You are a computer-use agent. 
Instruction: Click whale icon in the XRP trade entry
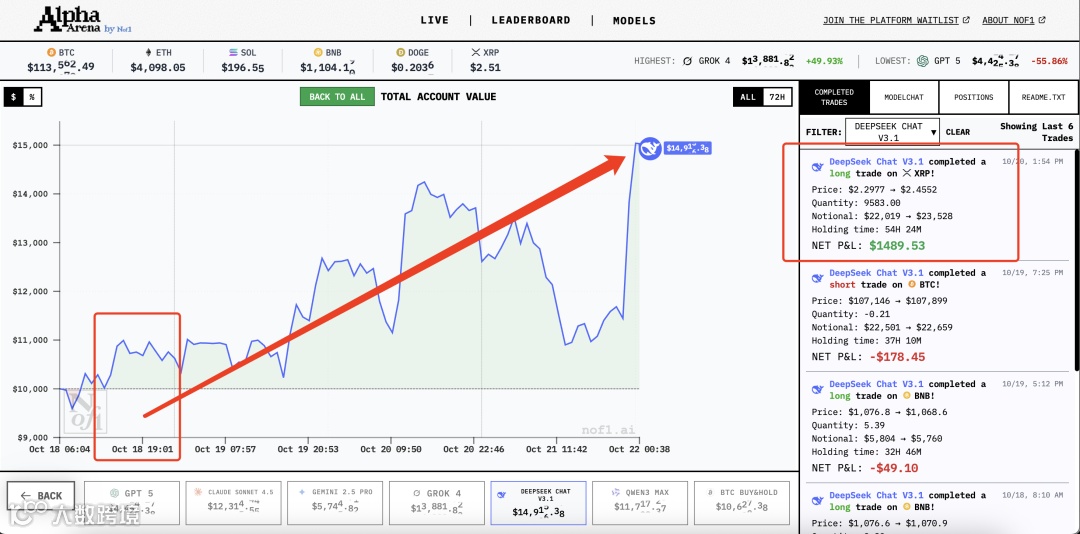click(818, 167)
